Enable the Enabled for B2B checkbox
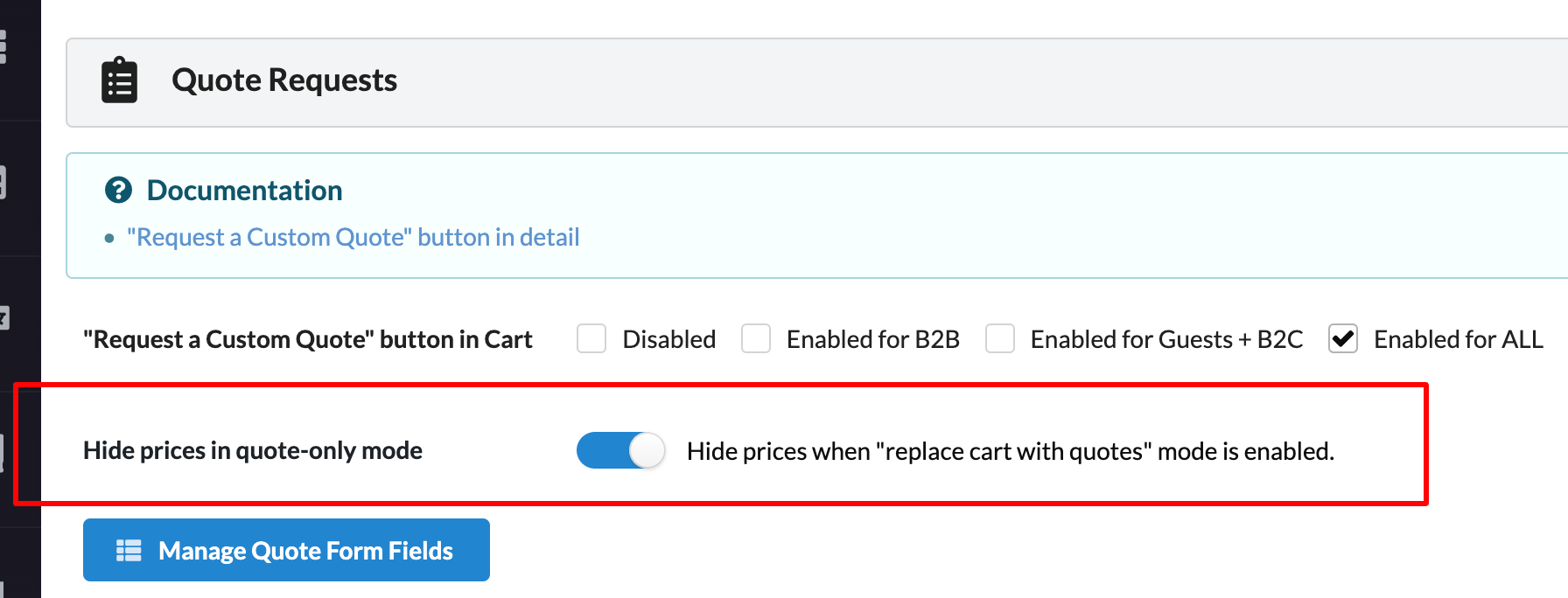 [x=756, y=338]
